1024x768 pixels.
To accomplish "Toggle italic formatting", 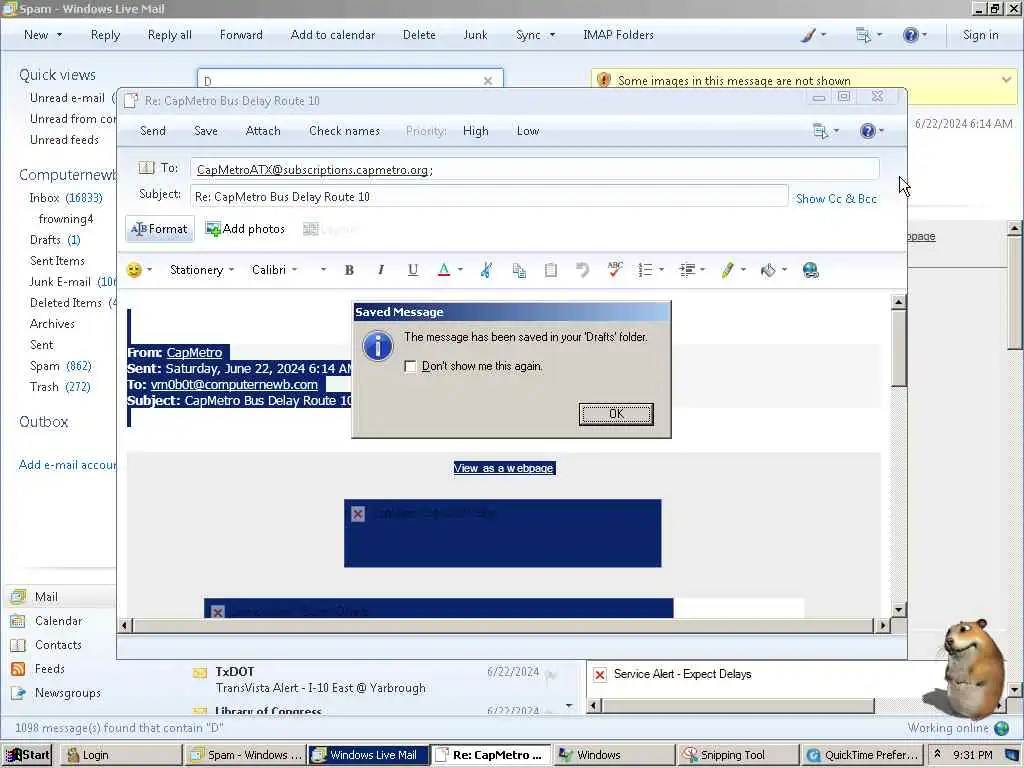I will [381, 270].
